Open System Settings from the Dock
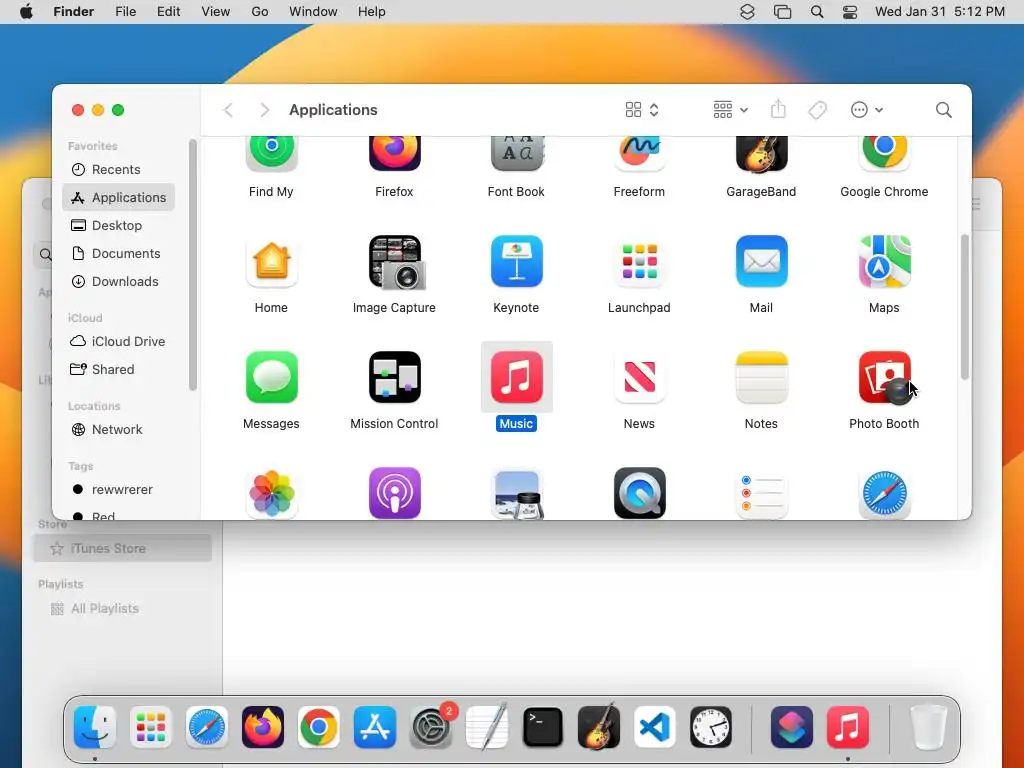 [431, 727]
